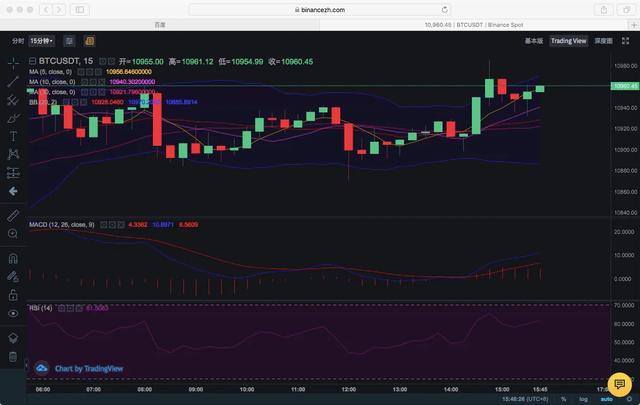Open the 15分钟 interval dropdown

coord(42,41)
